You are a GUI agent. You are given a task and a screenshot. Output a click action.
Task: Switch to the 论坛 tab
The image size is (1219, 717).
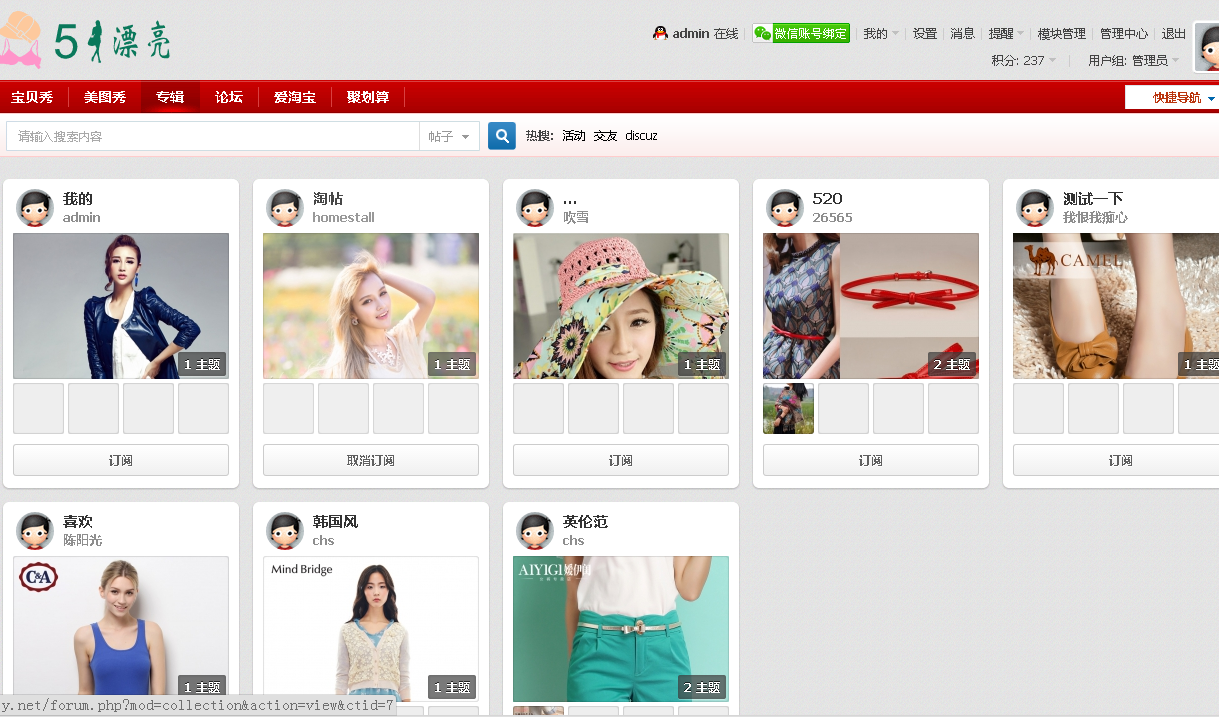229,97
